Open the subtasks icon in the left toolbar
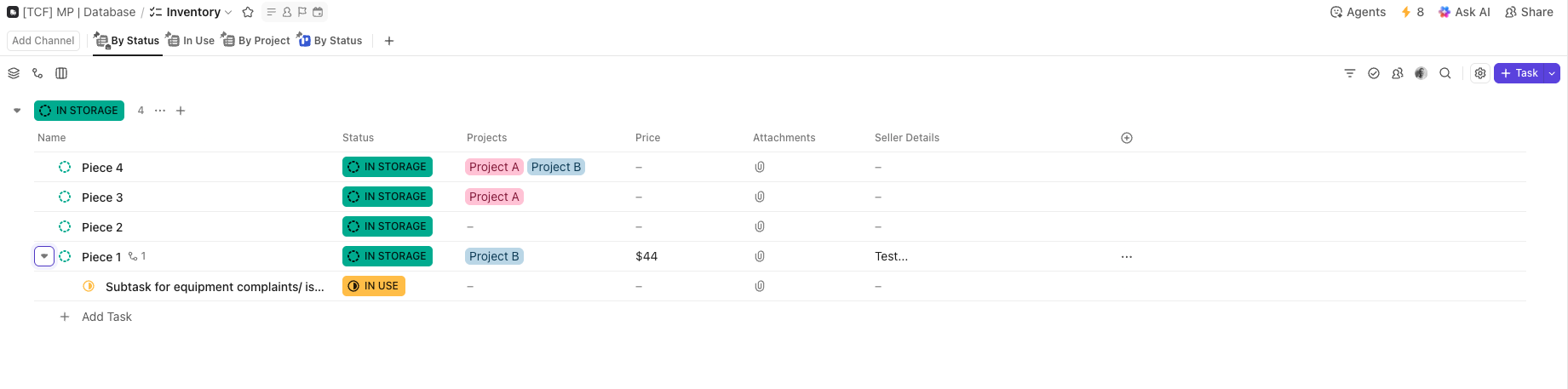The height and width of the screenshot is (389, 1568). coord(37,73)
